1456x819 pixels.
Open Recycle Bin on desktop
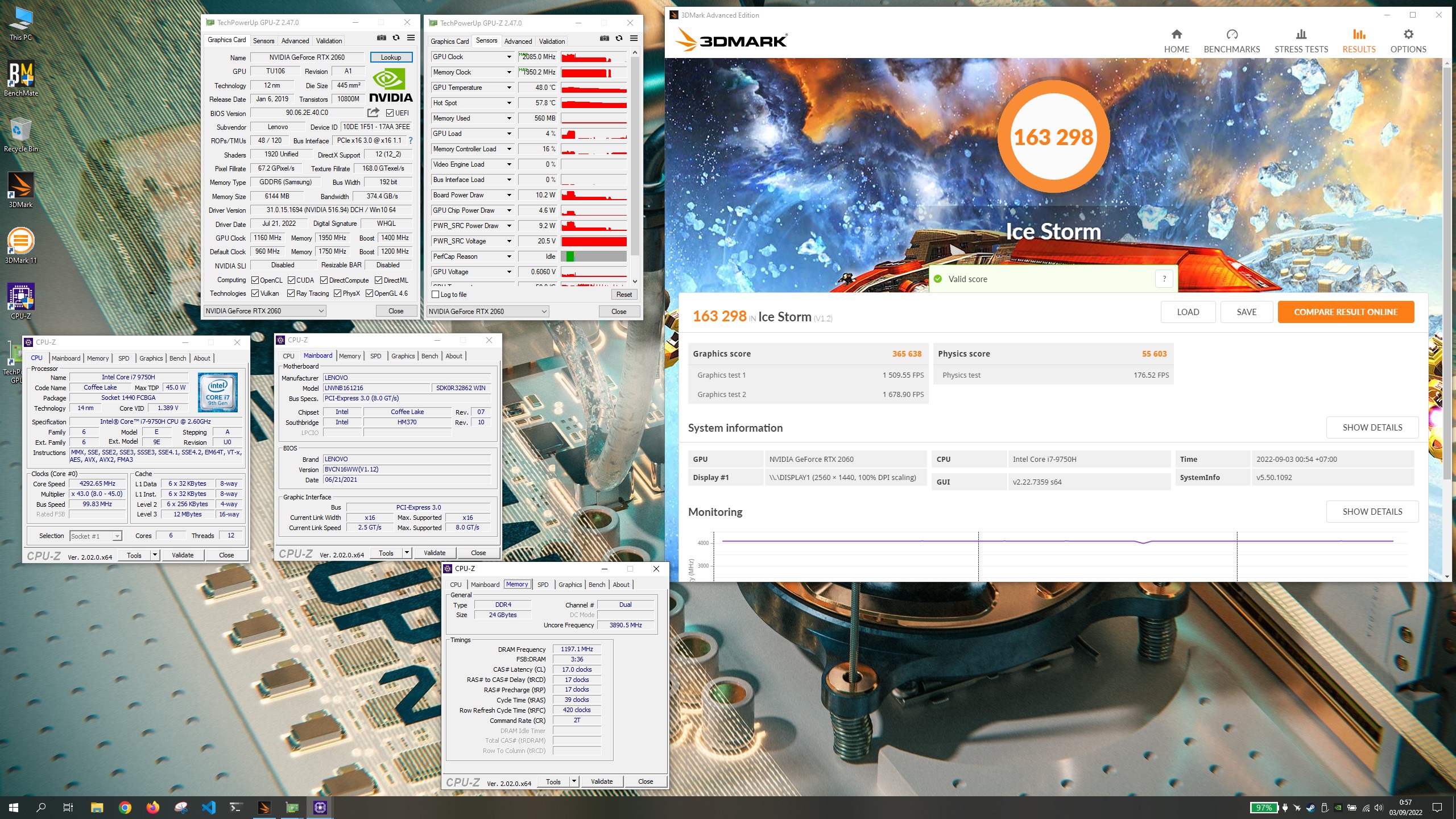(21, 135)
